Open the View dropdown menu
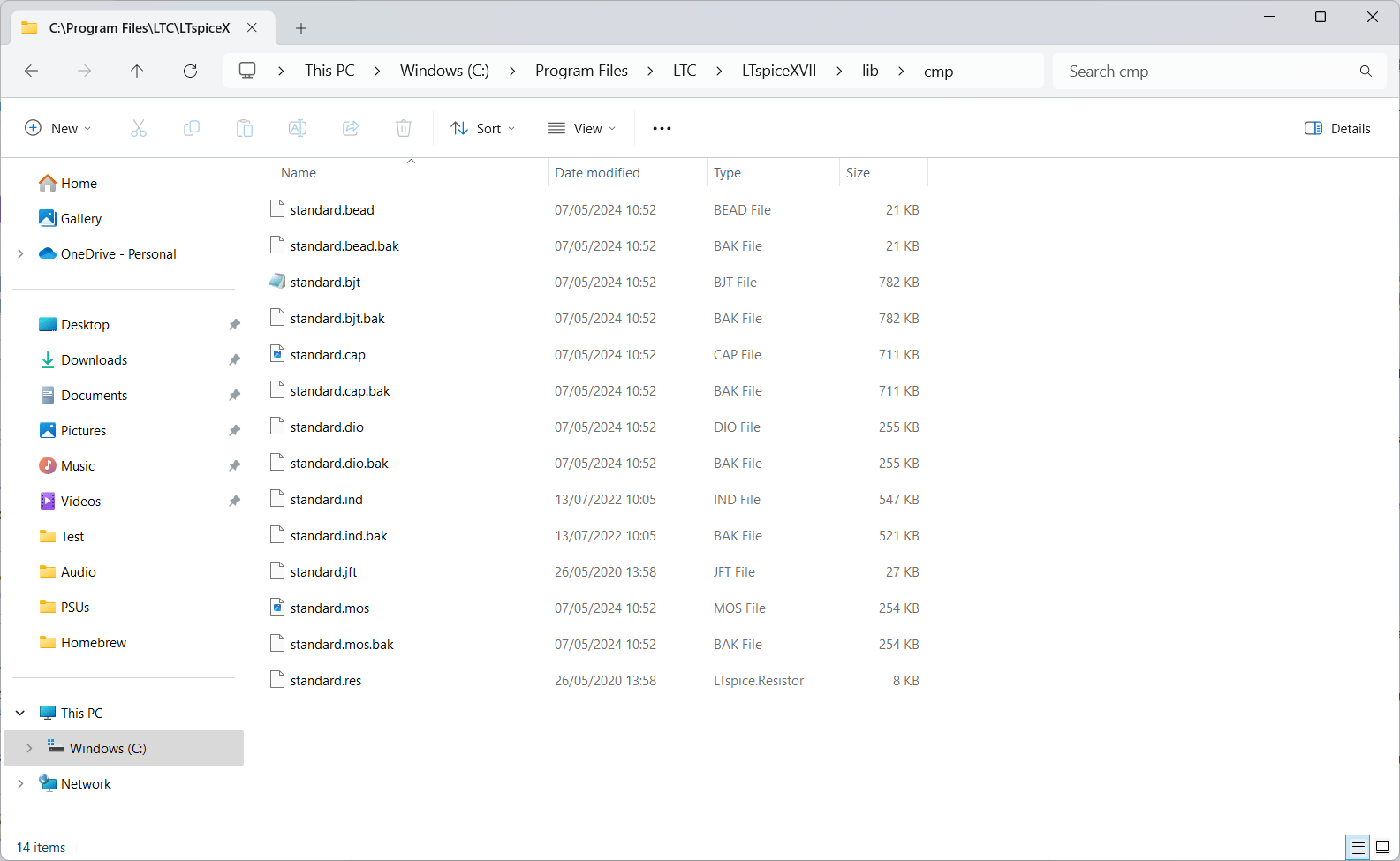 point(581,128)
